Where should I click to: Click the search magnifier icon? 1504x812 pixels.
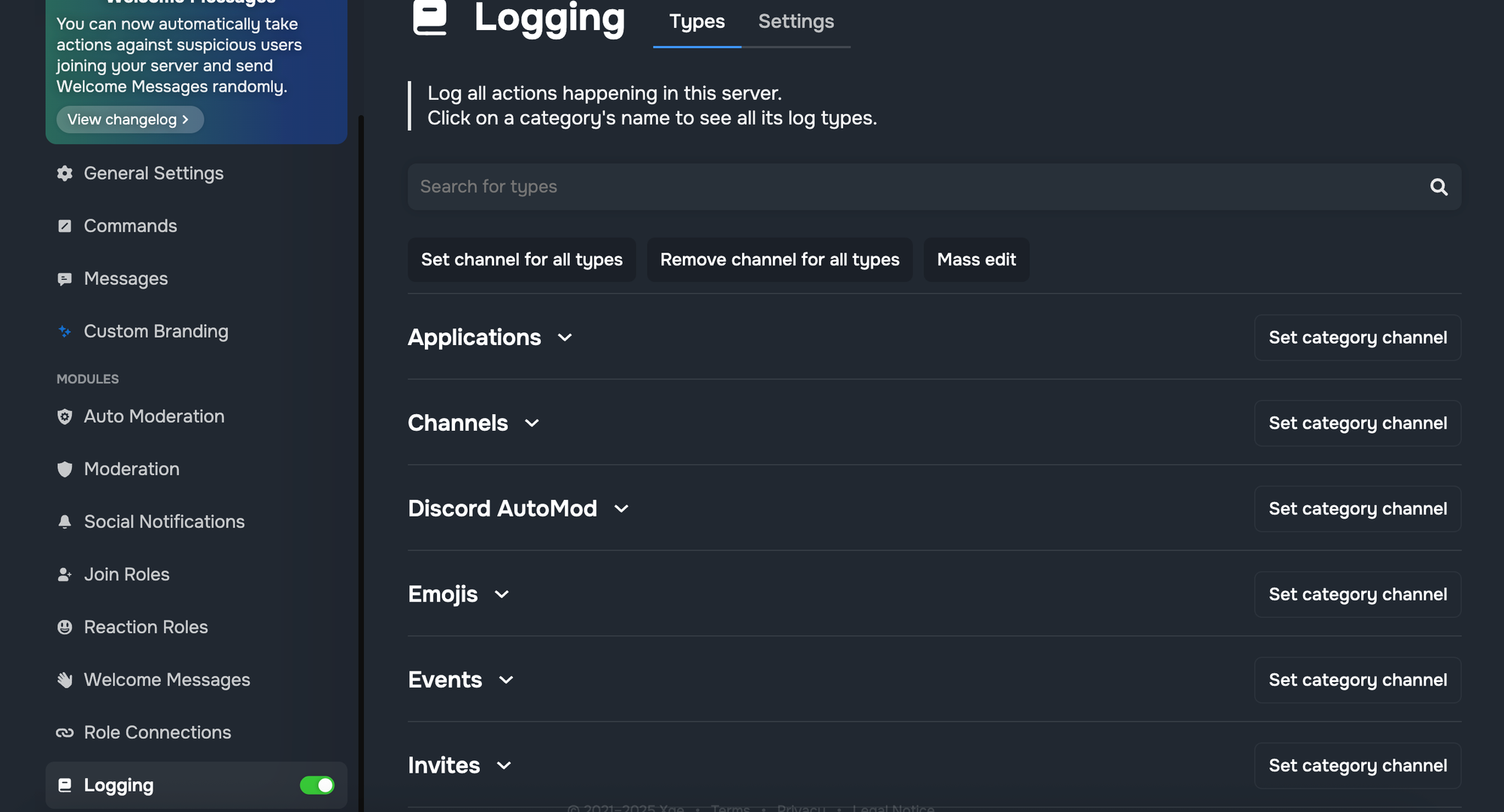(x=1438, y=187)
